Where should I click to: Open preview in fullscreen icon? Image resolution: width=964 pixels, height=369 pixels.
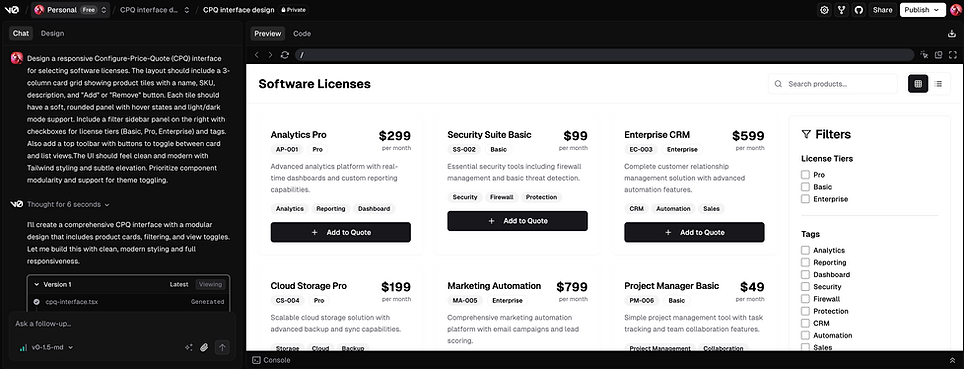pyautogui.click(x=953, y=55)
